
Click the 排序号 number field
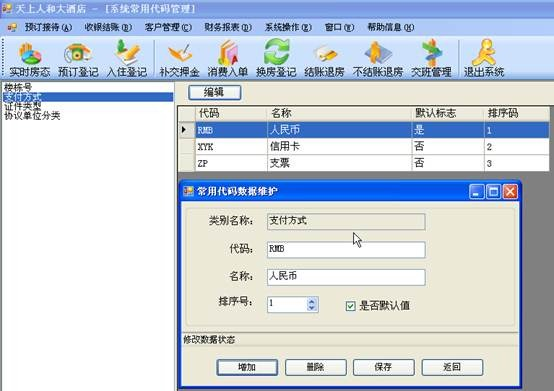(x=287, y=304)
